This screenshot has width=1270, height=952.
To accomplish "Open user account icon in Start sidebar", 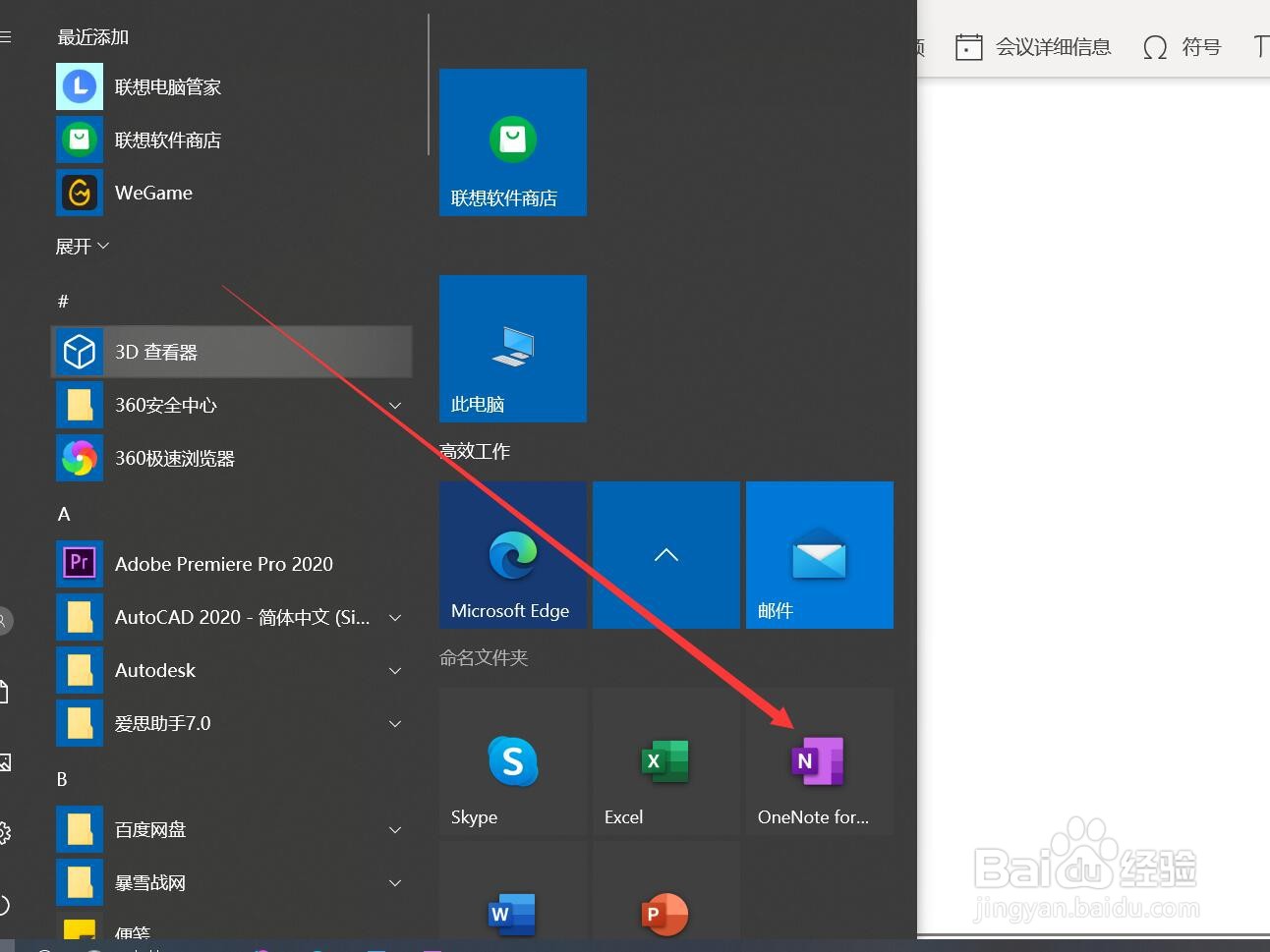I will click(x=4, y=620).
